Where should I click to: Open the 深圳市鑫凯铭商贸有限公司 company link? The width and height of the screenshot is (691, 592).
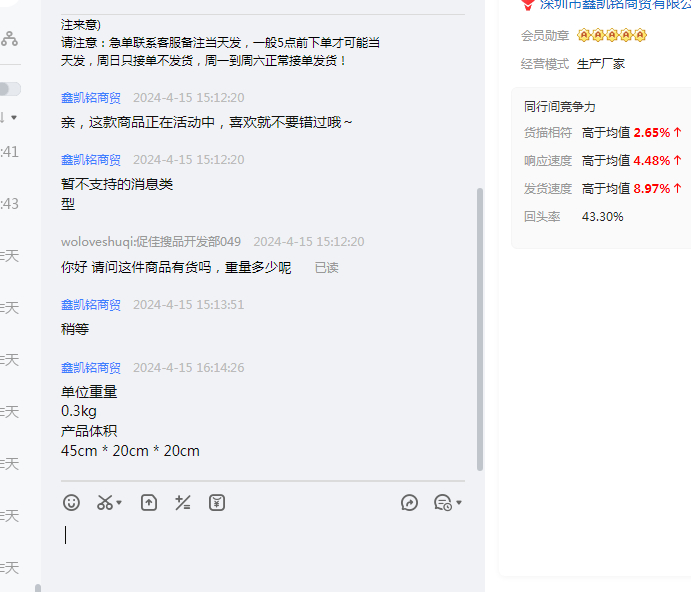point(615,4)
